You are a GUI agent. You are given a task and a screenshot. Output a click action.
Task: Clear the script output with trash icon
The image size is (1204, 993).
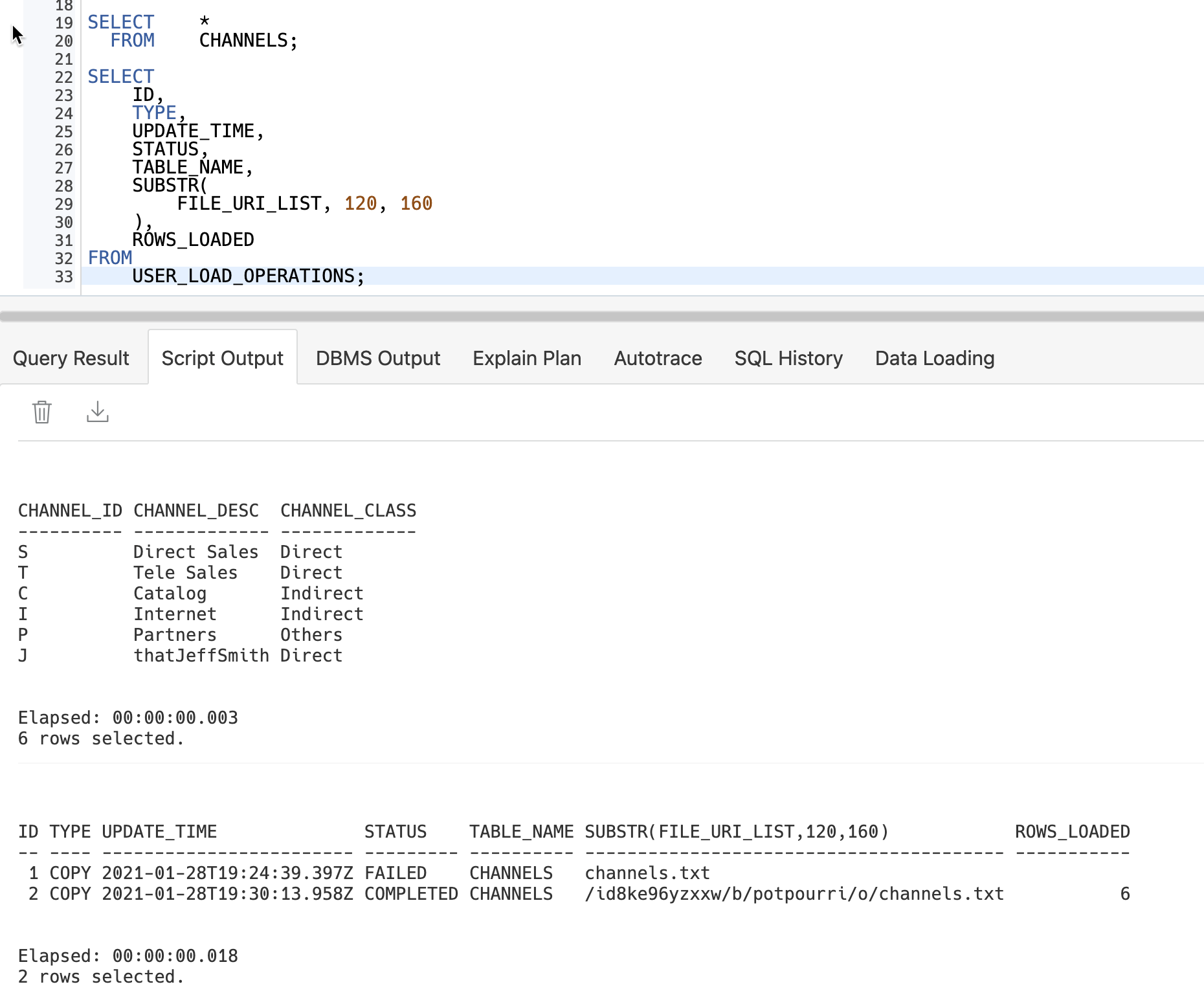(42, 412)
